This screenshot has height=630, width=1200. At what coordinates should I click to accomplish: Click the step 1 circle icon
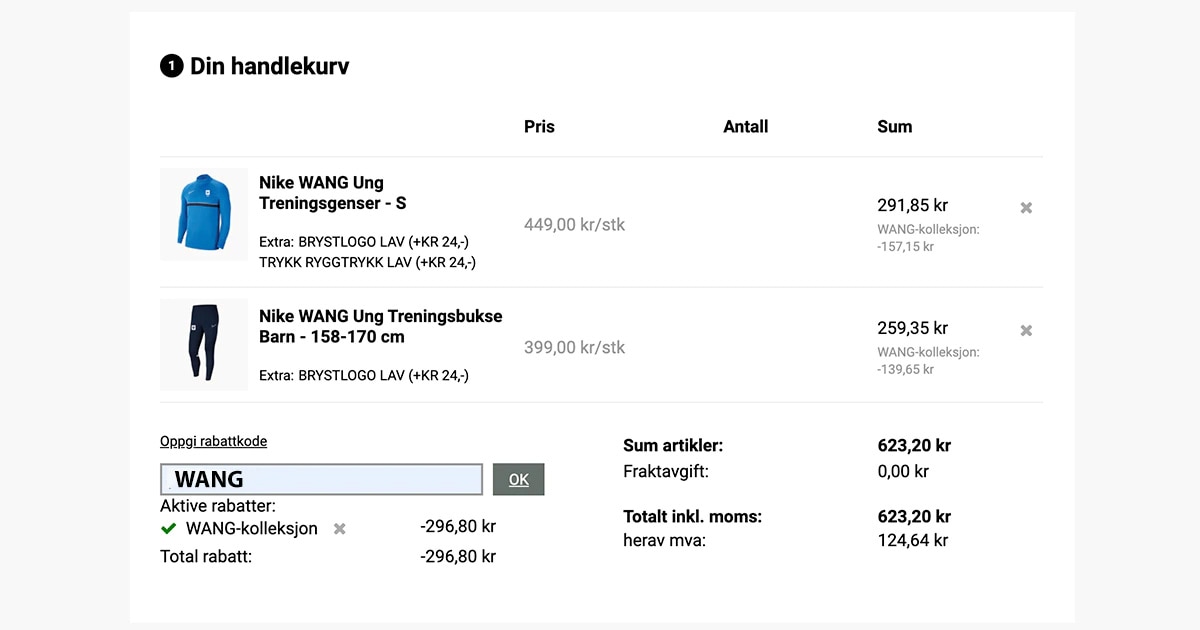point(171,67)
